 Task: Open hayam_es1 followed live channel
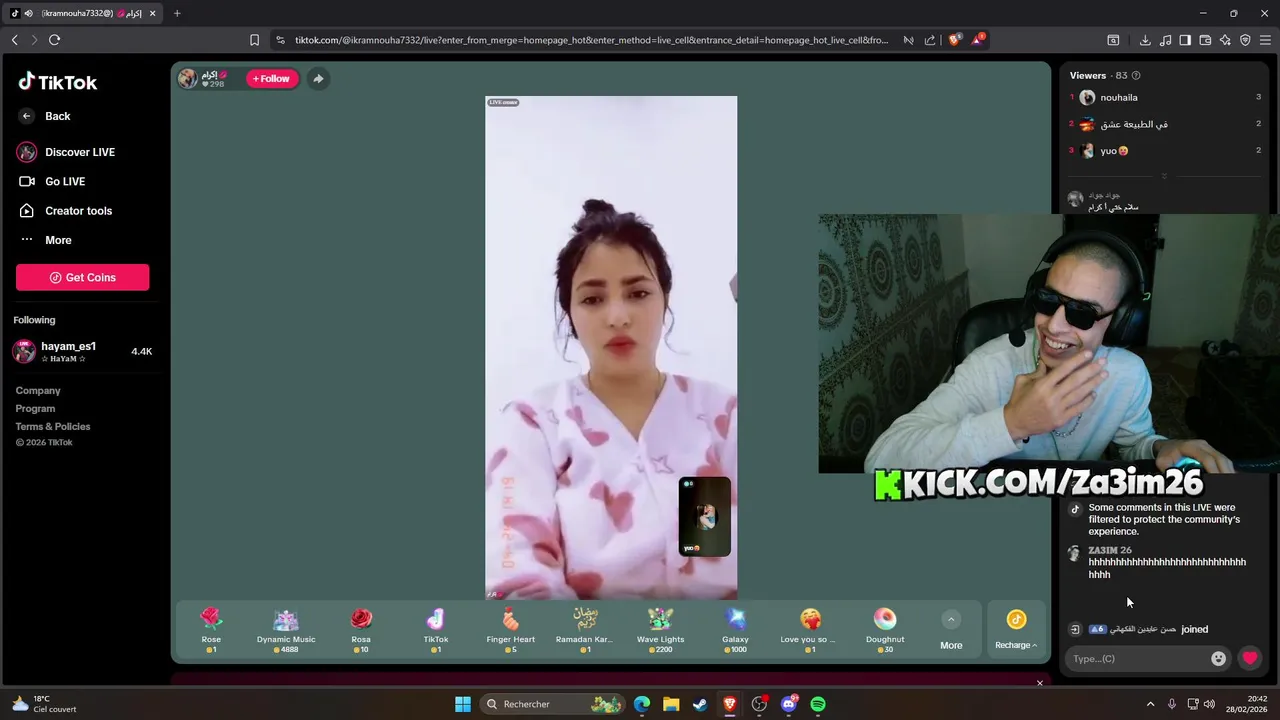(83, 351)
